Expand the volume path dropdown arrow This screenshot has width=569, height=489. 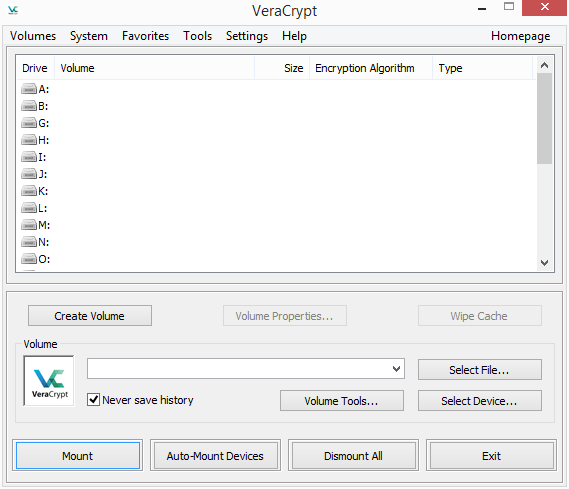point(396,369)
